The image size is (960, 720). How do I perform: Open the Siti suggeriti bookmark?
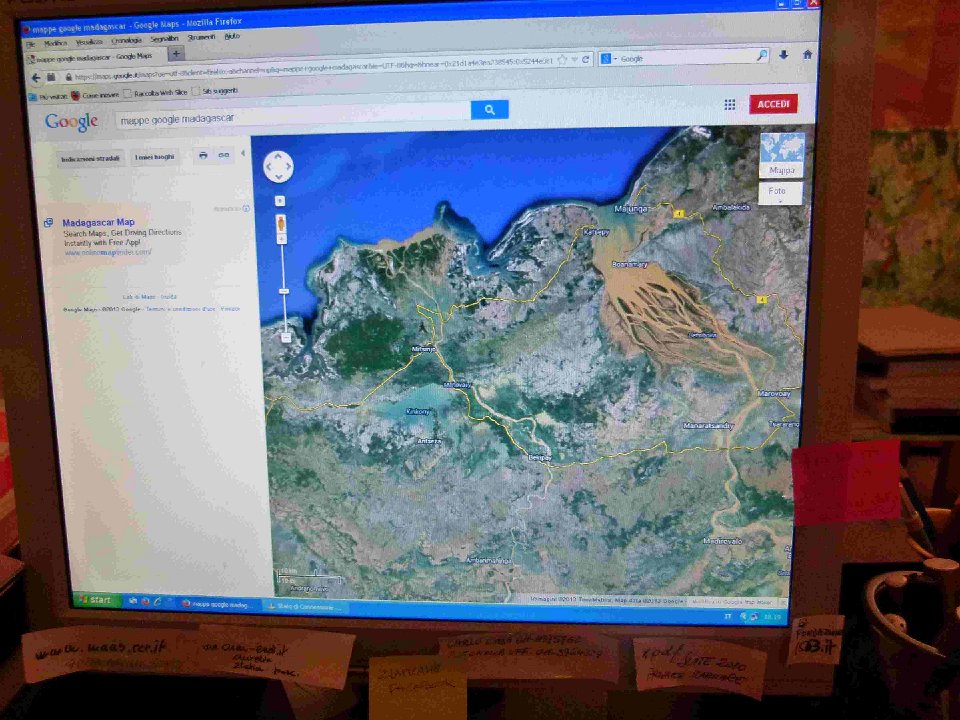click(x=215, y=91)
